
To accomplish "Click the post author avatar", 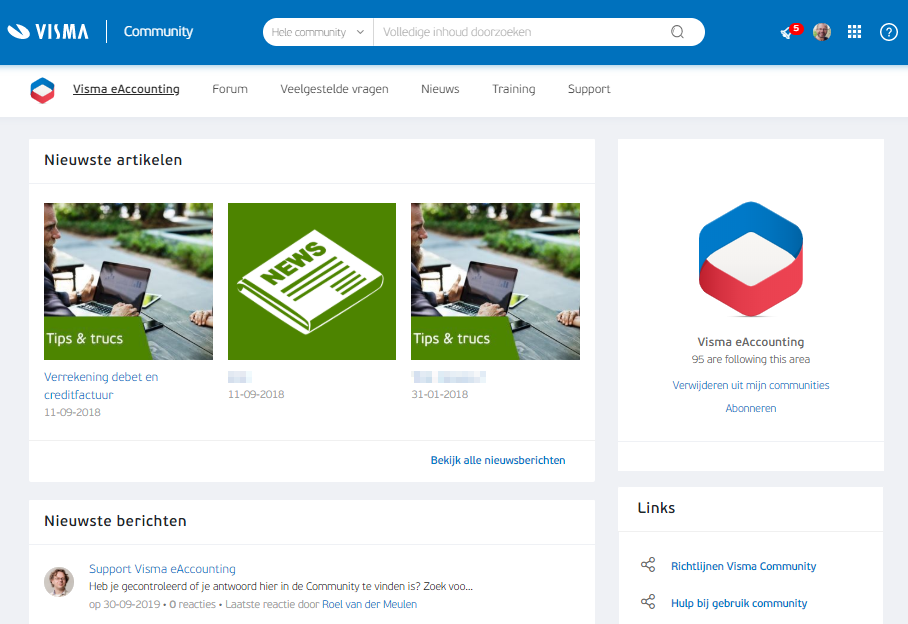I will coord(59,582).
